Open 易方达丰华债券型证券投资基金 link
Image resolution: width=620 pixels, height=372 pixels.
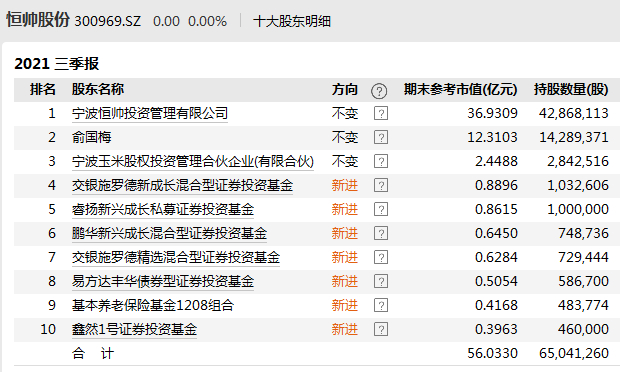point(163,281)
